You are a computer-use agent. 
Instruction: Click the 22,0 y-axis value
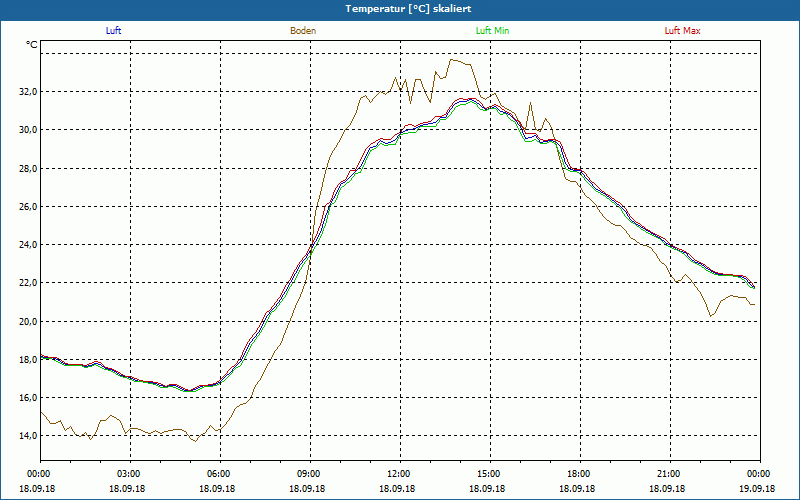pyautogui.click(x=28, y=283)
